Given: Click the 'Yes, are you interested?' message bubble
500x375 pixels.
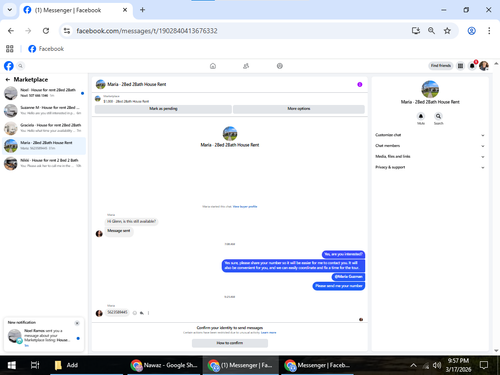Looking at the screenshot, I should pos(343,254).
